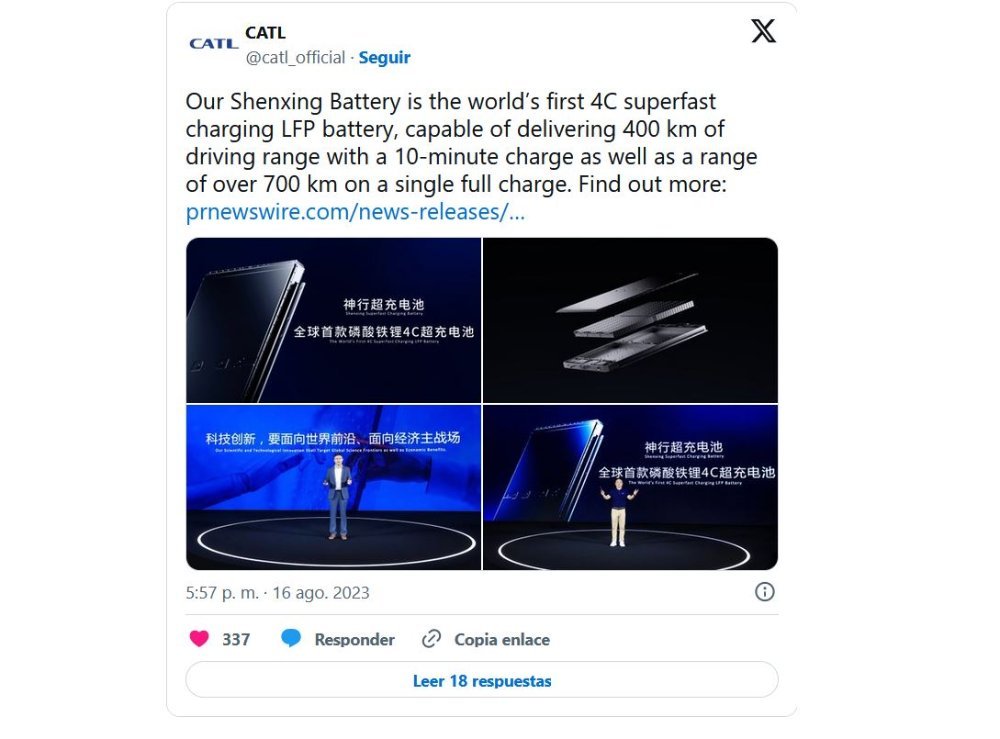Click the Copia enlace button
The width and height of the screenshot is (1000, 739).
click(501, 640)
